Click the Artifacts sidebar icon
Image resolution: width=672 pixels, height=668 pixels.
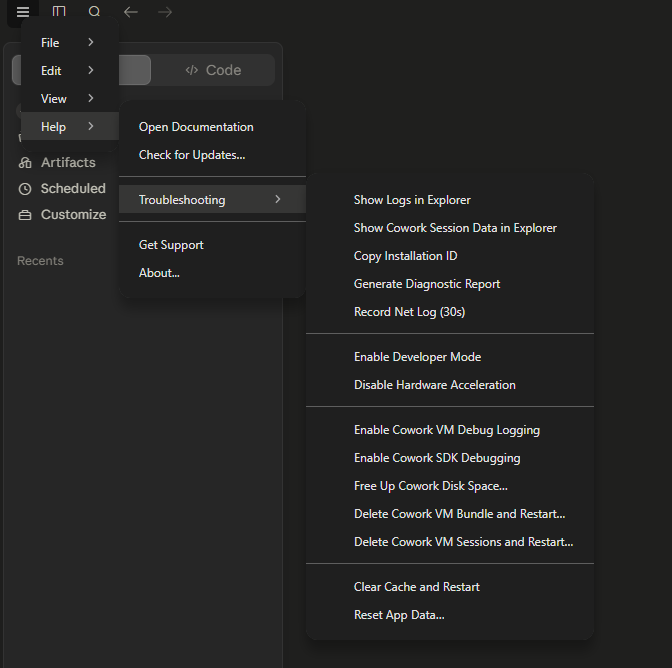[x=25, y=163]
